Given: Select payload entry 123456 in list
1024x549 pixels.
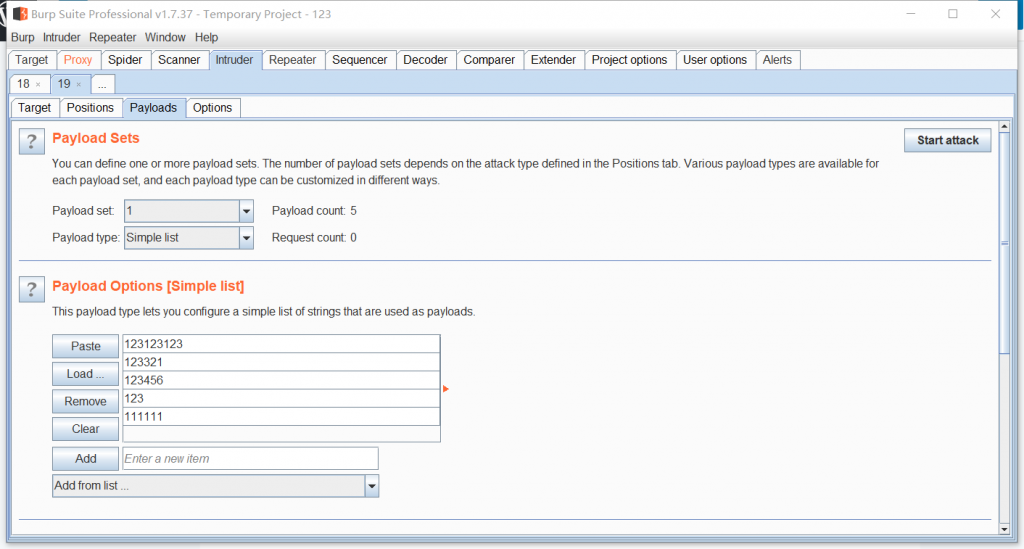Looking at the screenshot, I should tap(280, 380).
